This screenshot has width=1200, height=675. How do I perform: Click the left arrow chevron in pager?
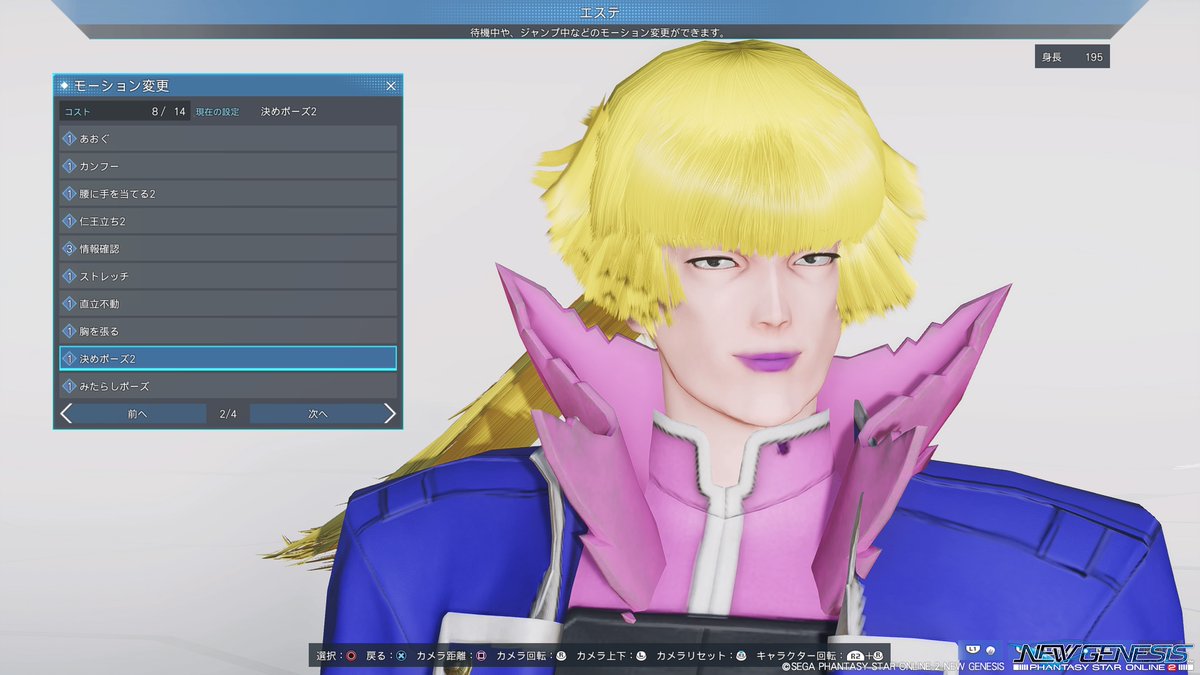click(66, 414)
